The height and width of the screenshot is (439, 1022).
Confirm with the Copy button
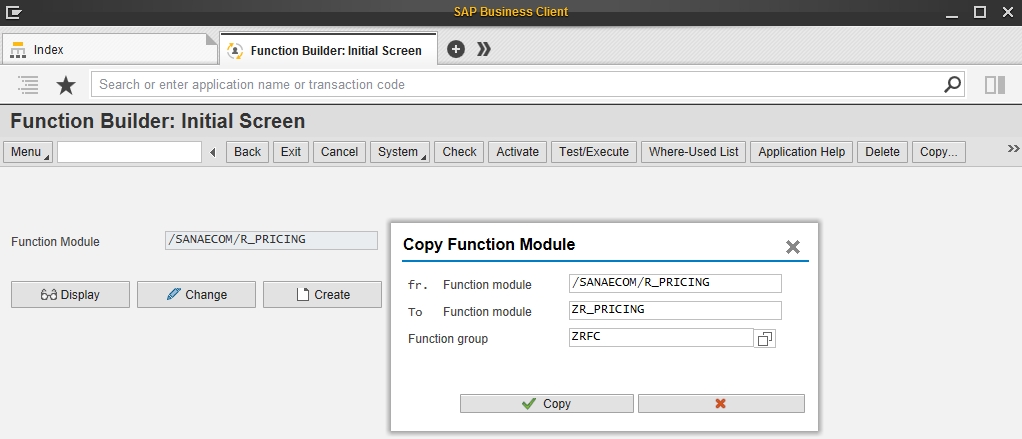[546, 403]
